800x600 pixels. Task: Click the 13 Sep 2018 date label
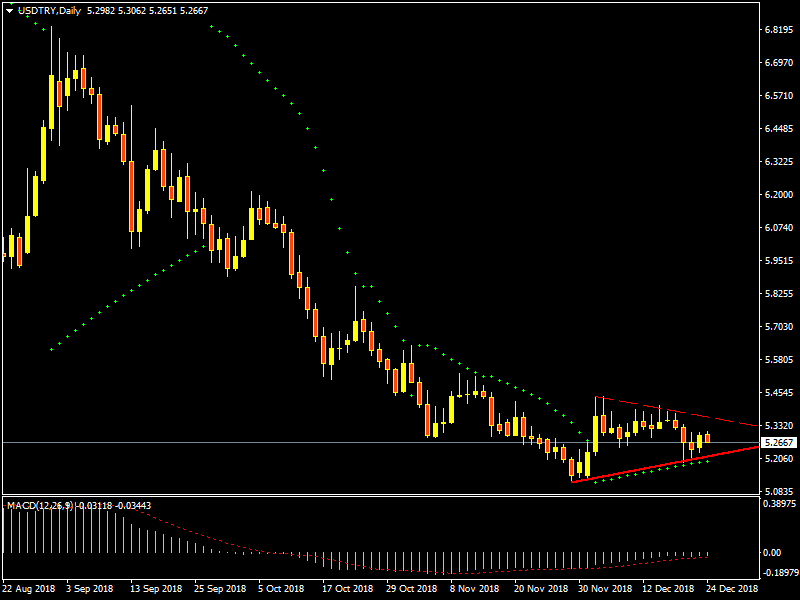(x=155, y=590)
